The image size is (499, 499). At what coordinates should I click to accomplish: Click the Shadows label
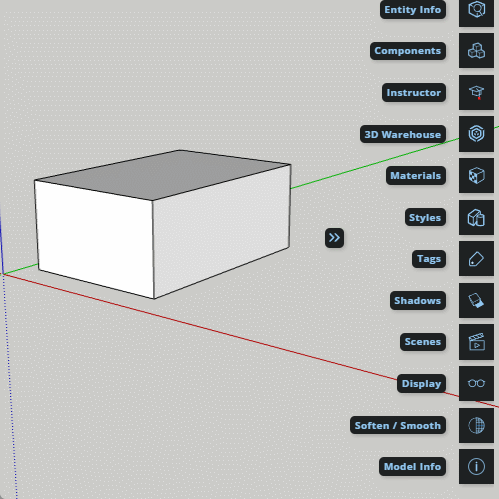418,300
